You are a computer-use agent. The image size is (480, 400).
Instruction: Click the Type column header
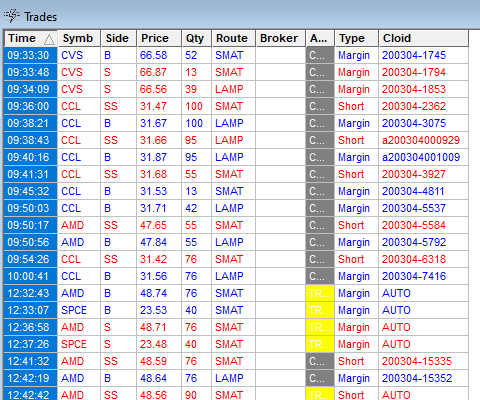coord(357,38)
